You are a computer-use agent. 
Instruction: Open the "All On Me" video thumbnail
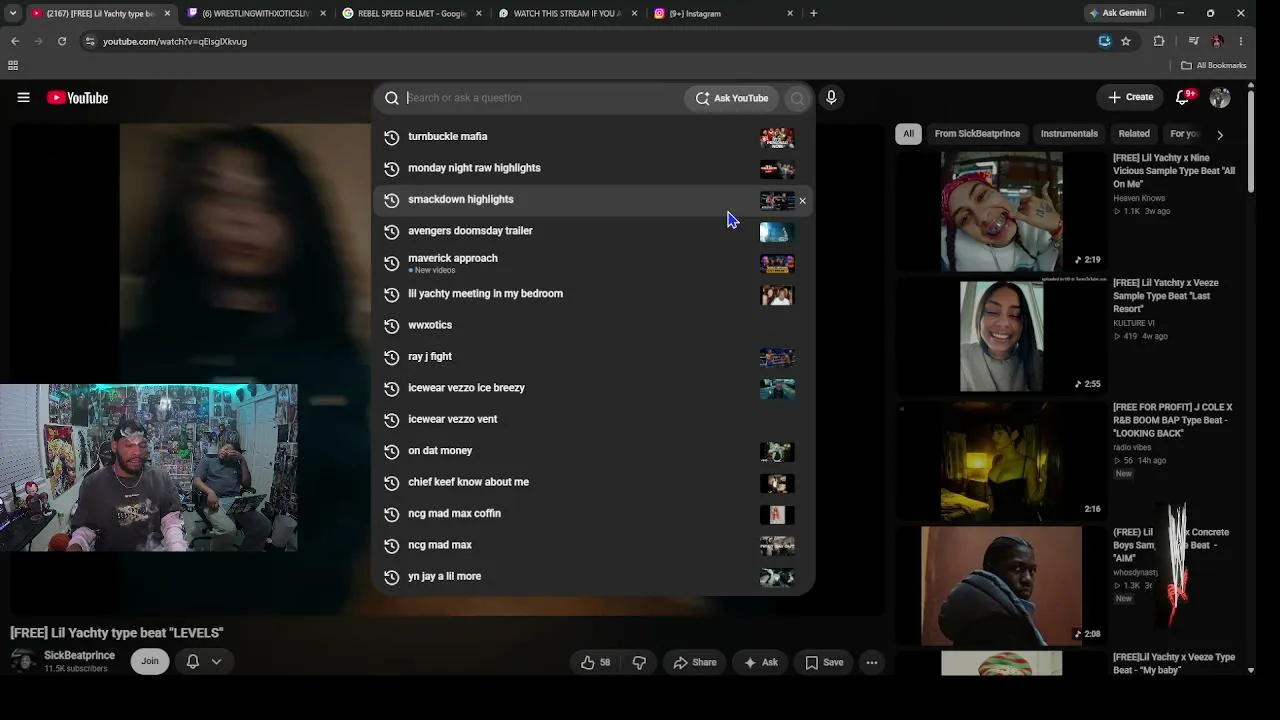[1001, 211]
